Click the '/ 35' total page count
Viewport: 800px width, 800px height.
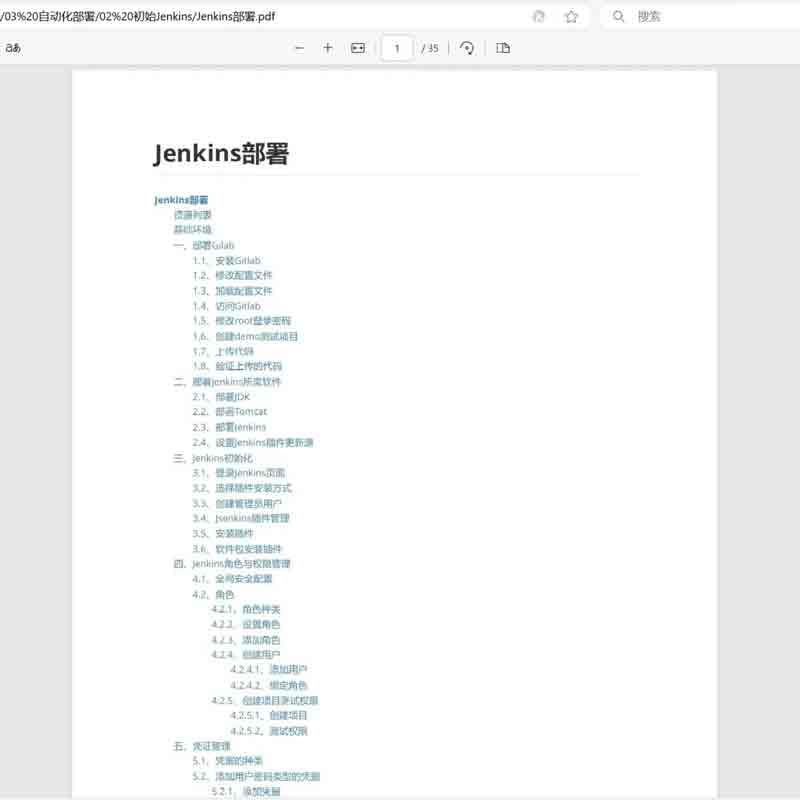(x=430, y=48)
